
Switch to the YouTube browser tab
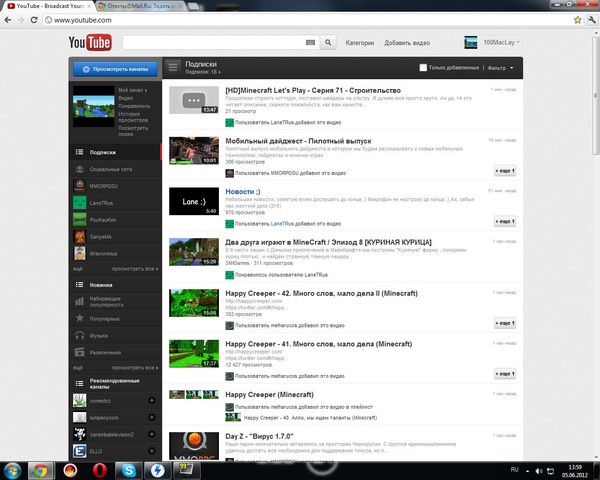pyautogui.click(x=47, y=6)
